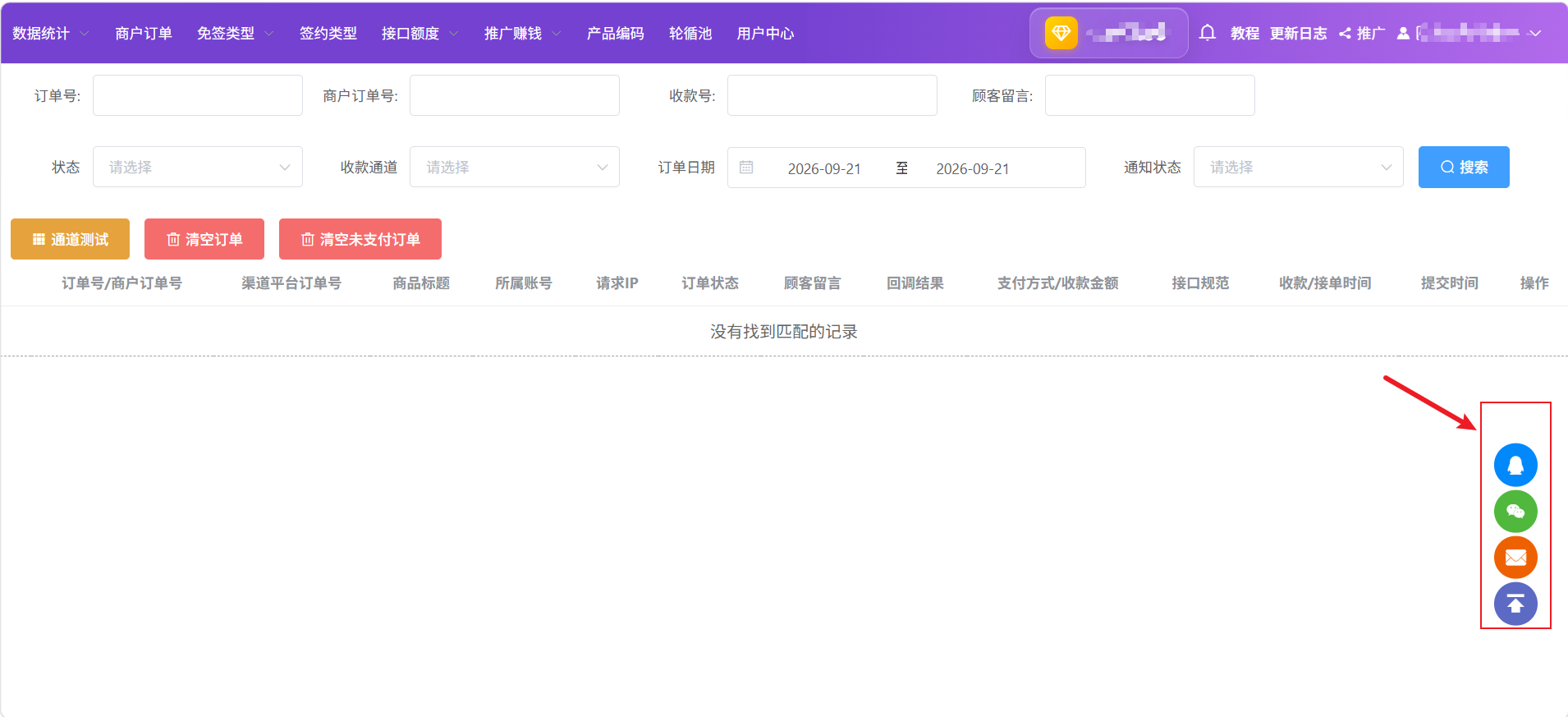Click the 回调结果 column header
Image resolution: width=1568 pixels, height=717 pixels.
point(915,283)
